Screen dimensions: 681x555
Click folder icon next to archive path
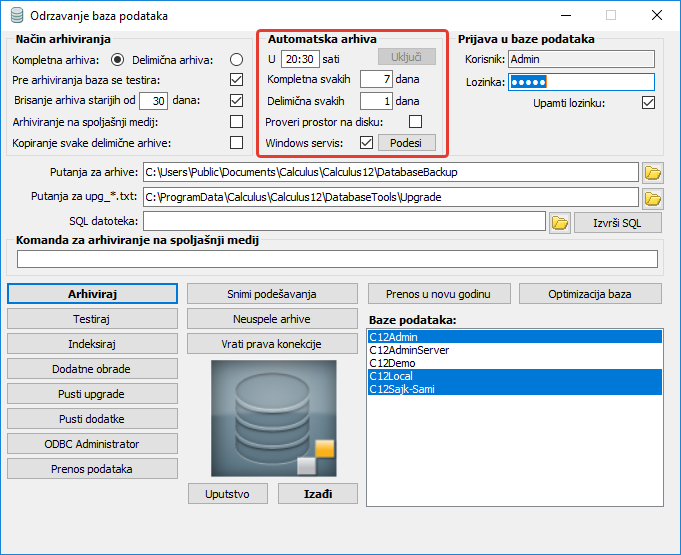coord(653,173)
